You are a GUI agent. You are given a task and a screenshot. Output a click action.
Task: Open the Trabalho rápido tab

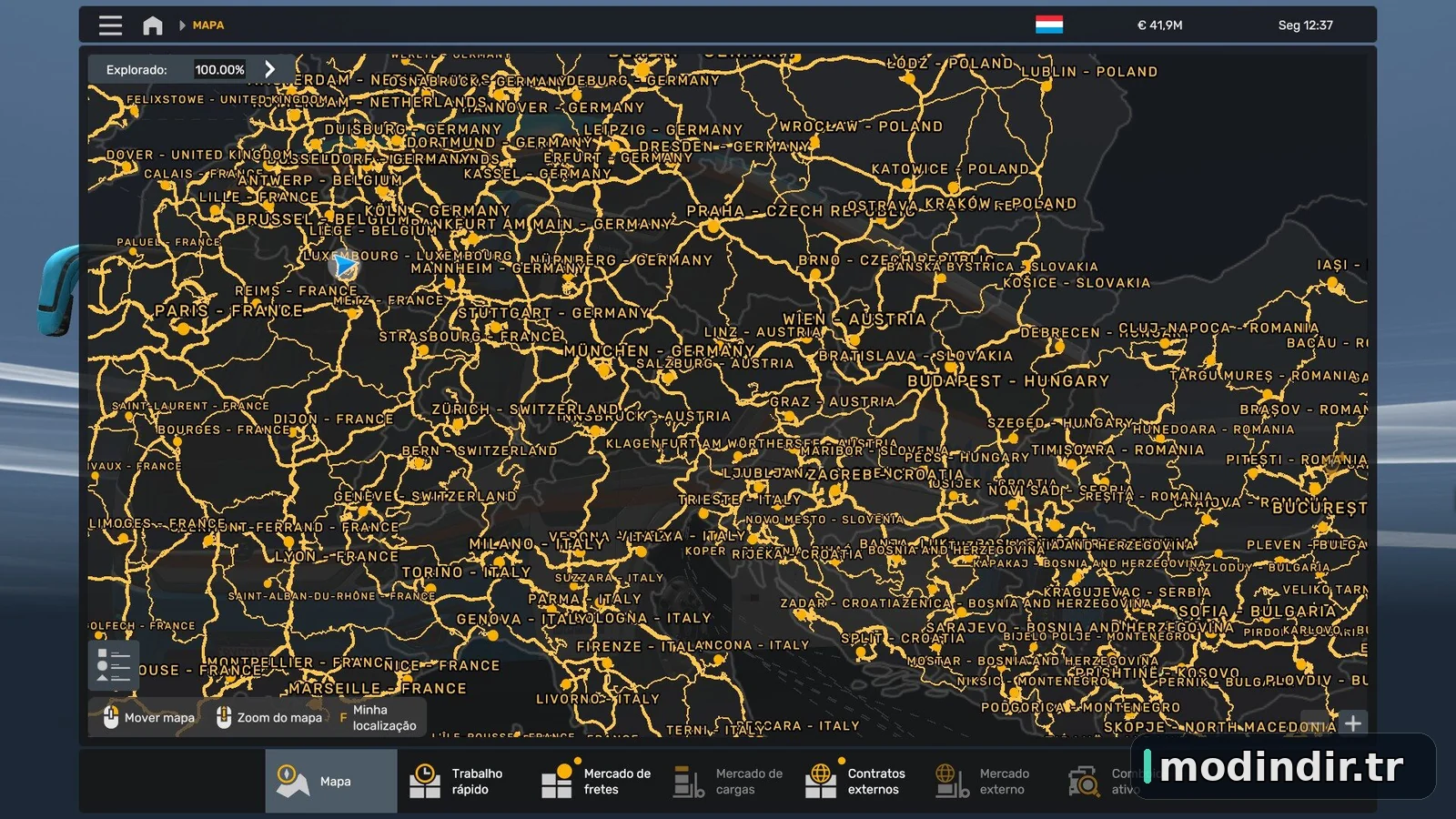coord(462,781)
